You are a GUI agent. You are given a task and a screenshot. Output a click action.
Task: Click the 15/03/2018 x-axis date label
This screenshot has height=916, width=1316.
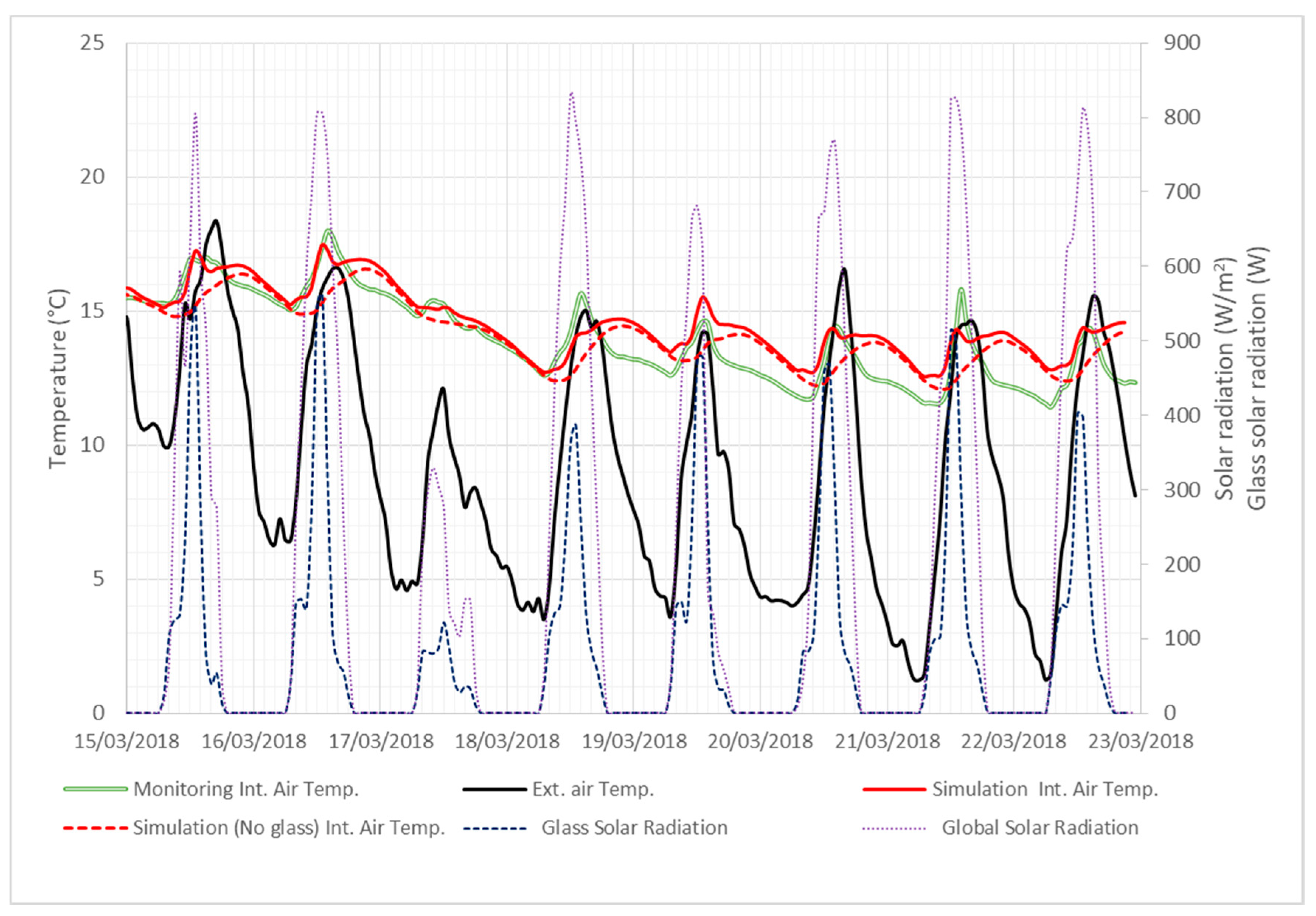(127, 741)
